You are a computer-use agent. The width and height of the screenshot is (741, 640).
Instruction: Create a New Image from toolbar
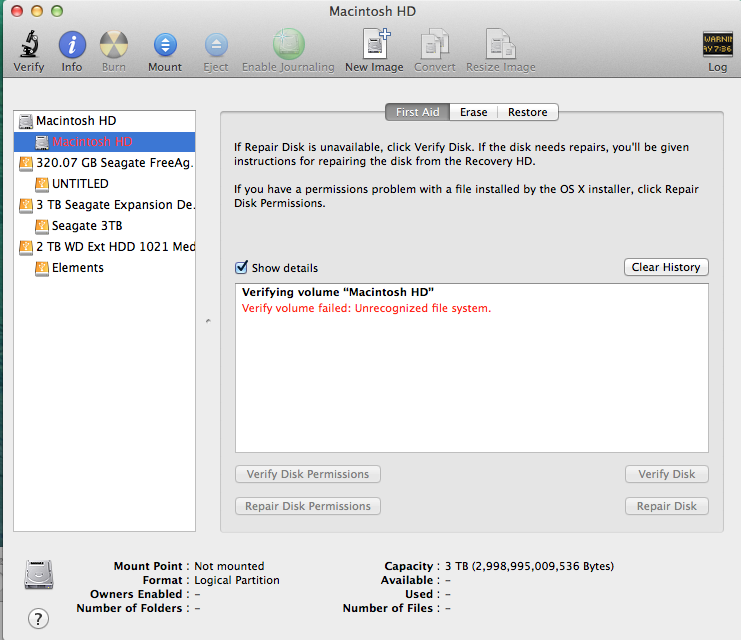(375, 43)
